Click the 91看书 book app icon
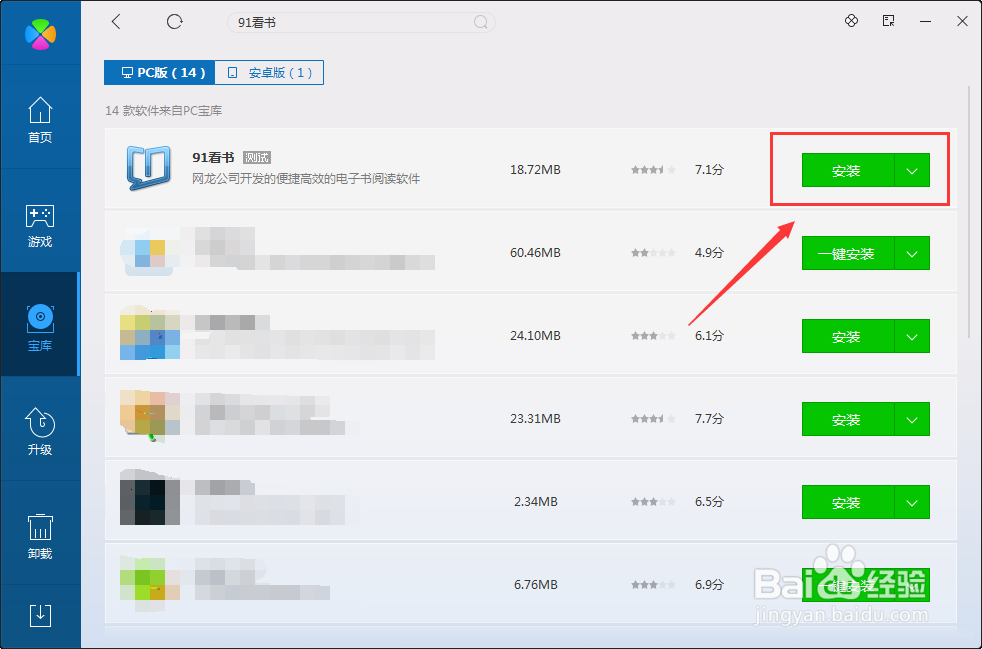Image resolution: width=982 pixels, height=649 pixels. coord(148,168)
